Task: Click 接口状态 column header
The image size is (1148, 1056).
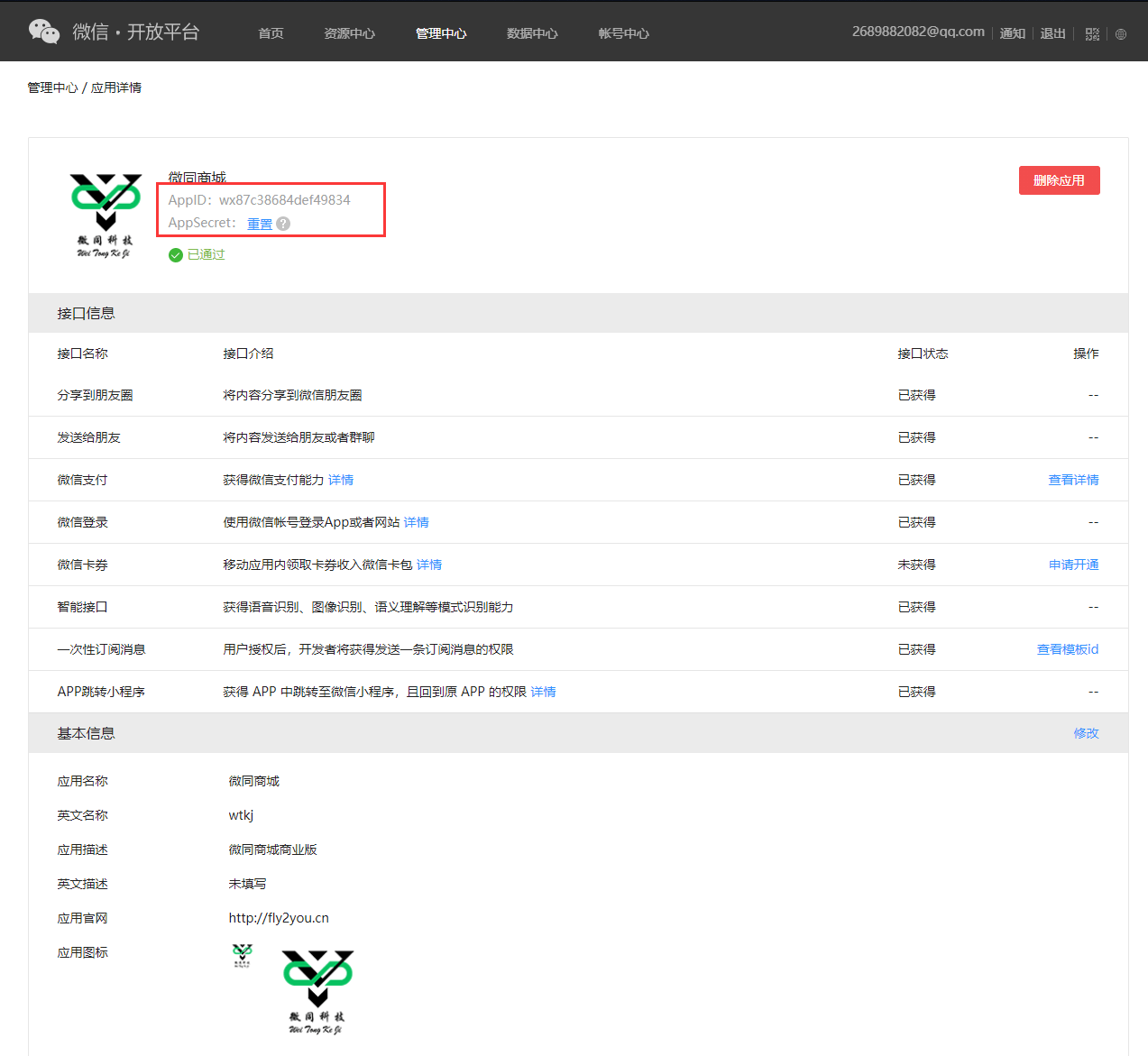Action: (x=923, y=354)
